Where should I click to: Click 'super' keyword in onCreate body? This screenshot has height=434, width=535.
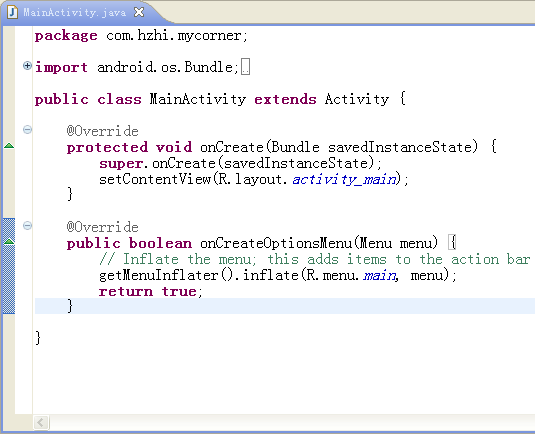pyautogui.click(x=121, y=164)
